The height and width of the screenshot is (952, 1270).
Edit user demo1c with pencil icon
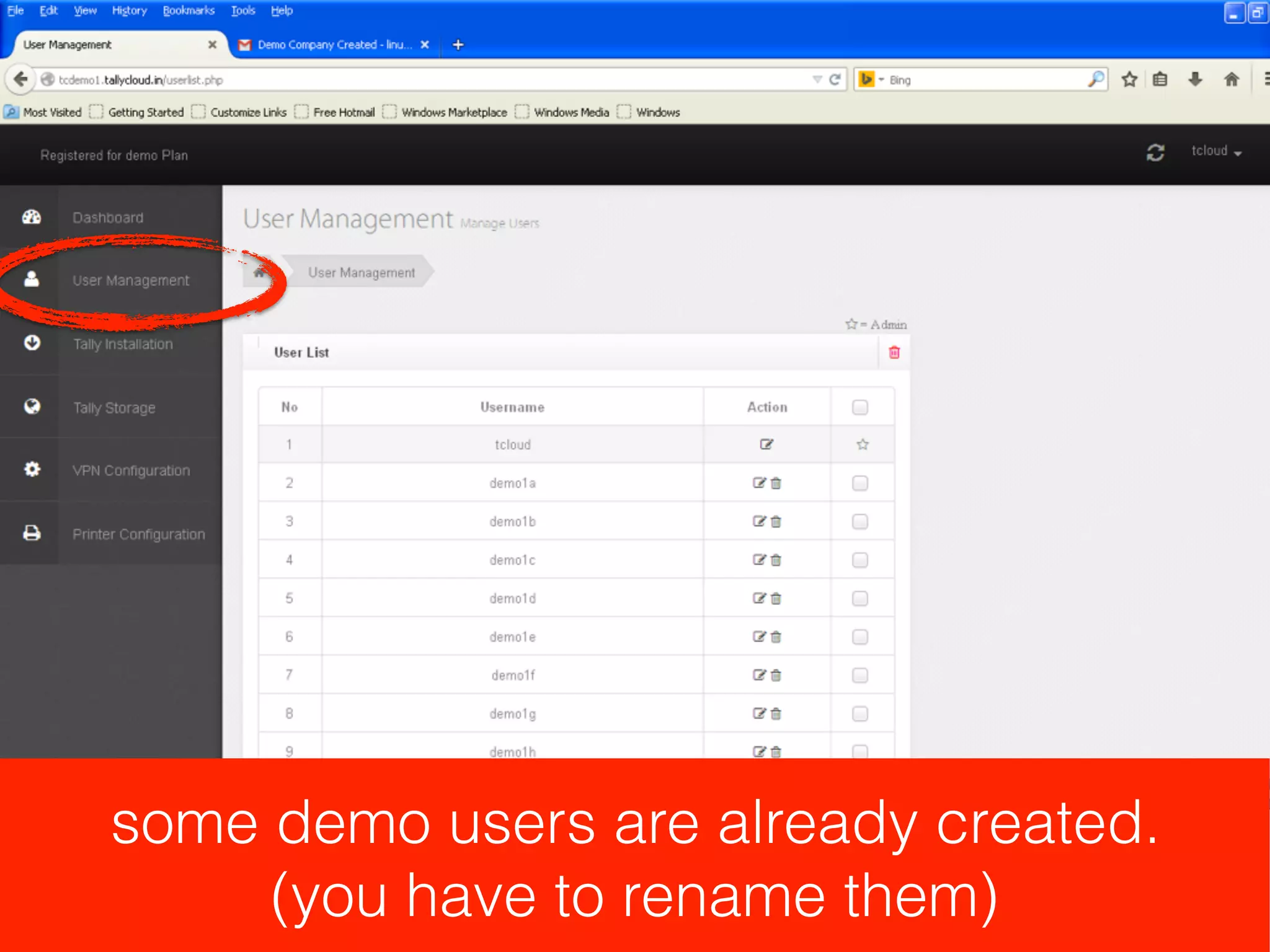[x=759, y=560]
